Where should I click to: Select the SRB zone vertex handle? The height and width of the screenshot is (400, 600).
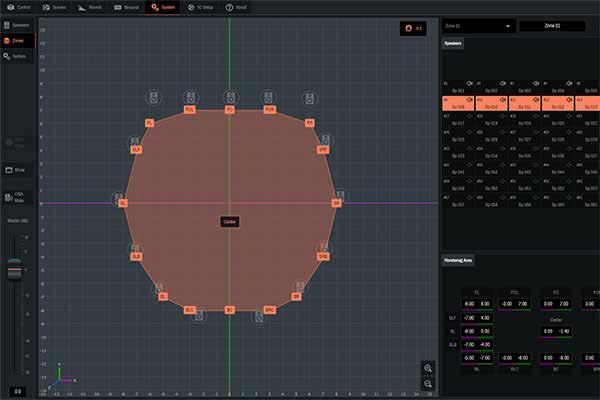pos(323,256)
